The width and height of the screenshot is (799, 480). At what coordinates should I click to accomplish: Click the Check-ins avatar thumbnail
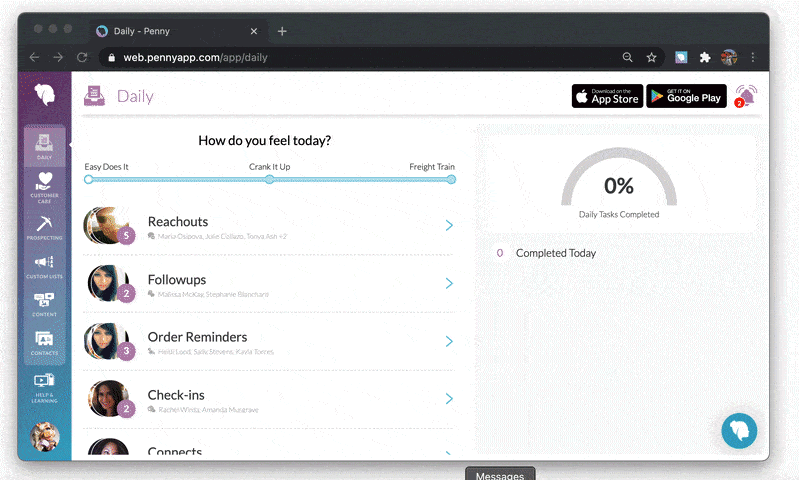[x=110, y=398]
